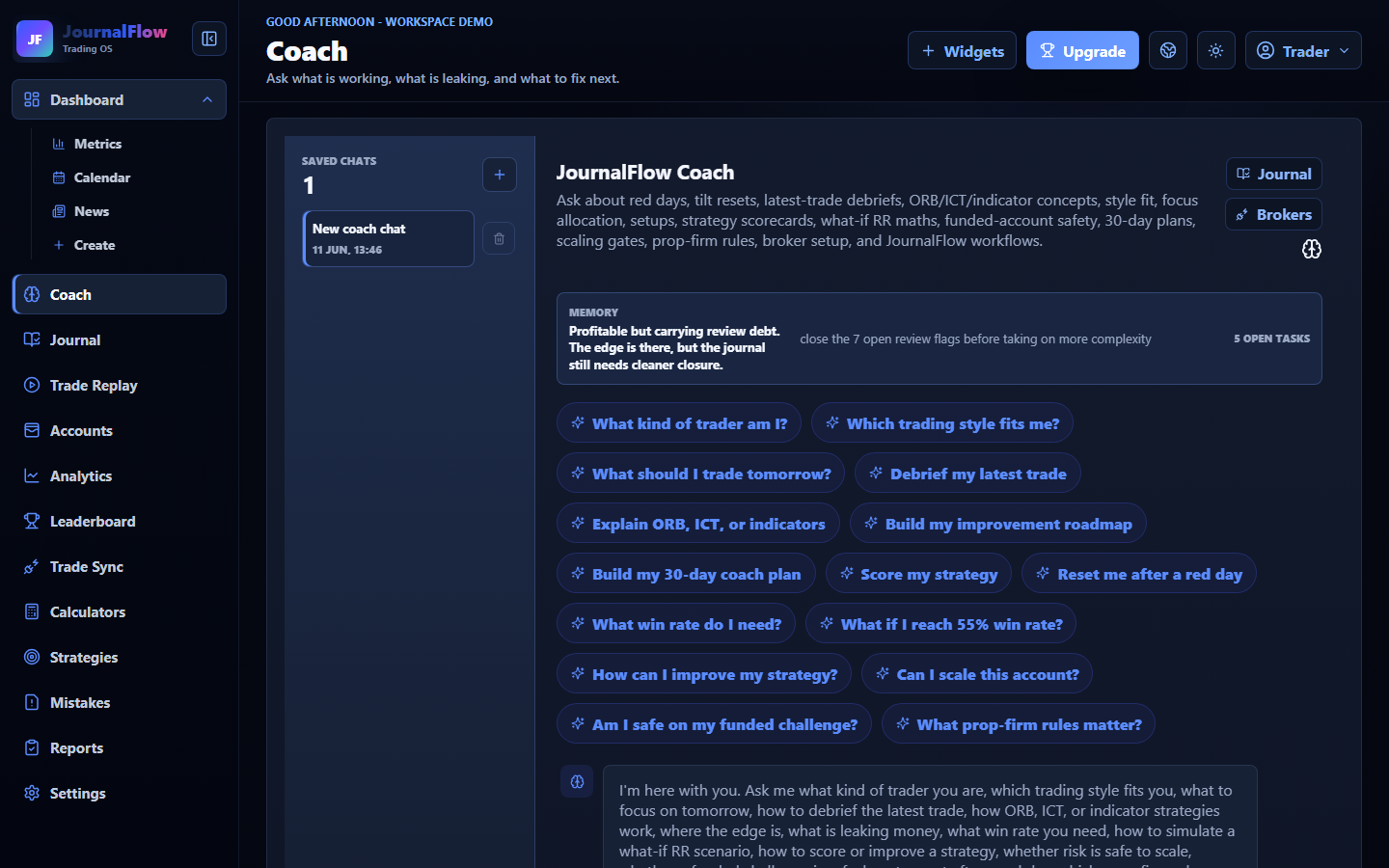This screenshot has width=1389, height=868.
Task: Click the Coach page heading
Action: tap(307, 51)
